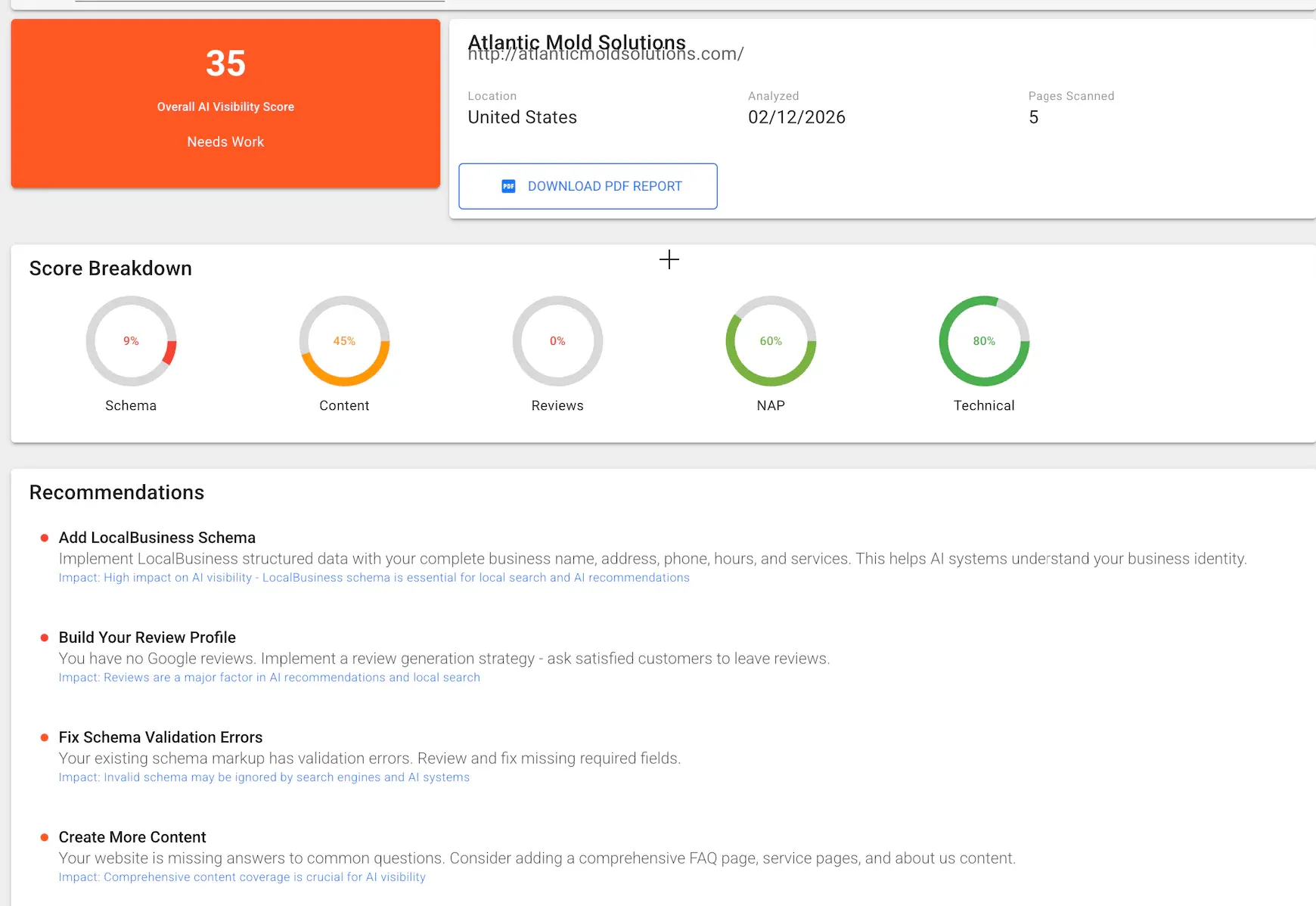Screen dimensions: 1316x906
Task: Click the Technical 80% score gauge
Action: click(984, 341)
